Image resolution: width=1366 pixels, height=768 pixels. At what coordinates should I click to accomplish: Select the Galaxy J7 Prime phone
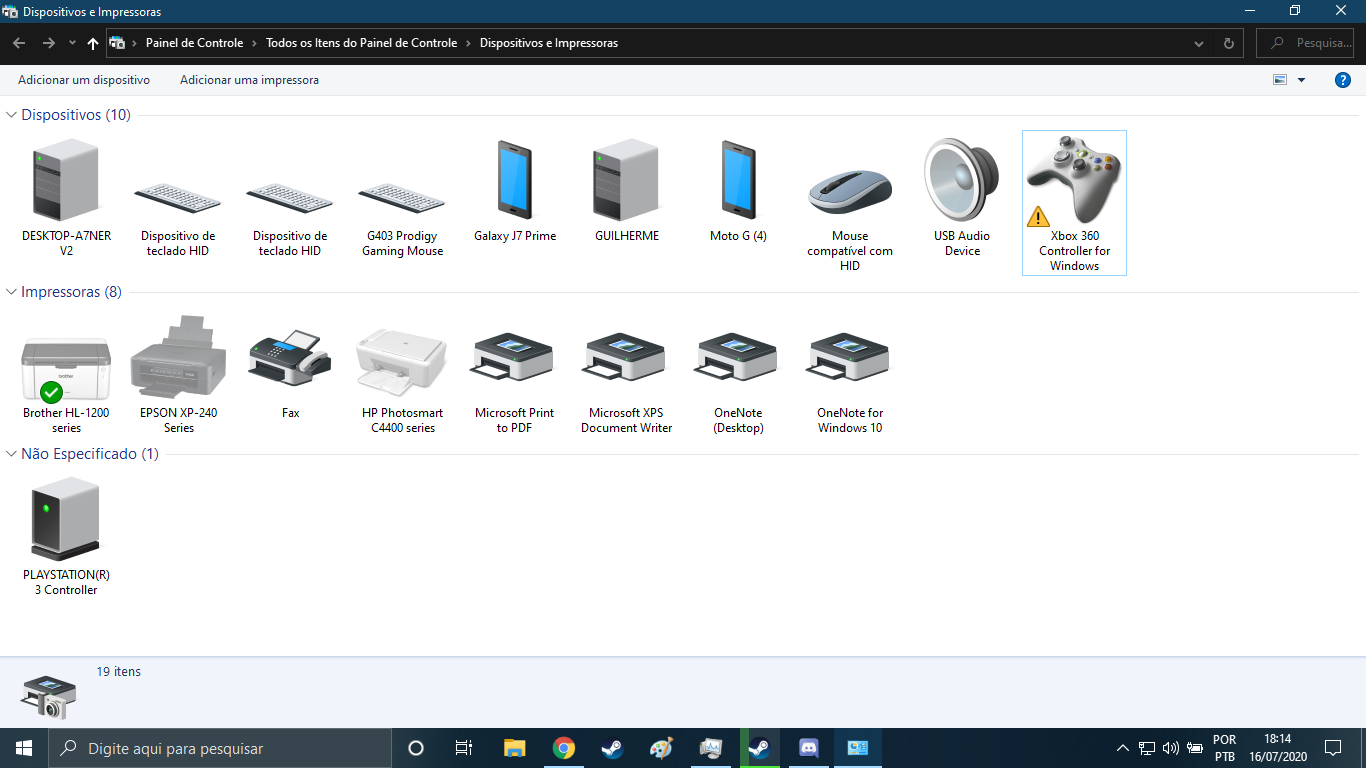pyautogui.click(x=515, y=190)
